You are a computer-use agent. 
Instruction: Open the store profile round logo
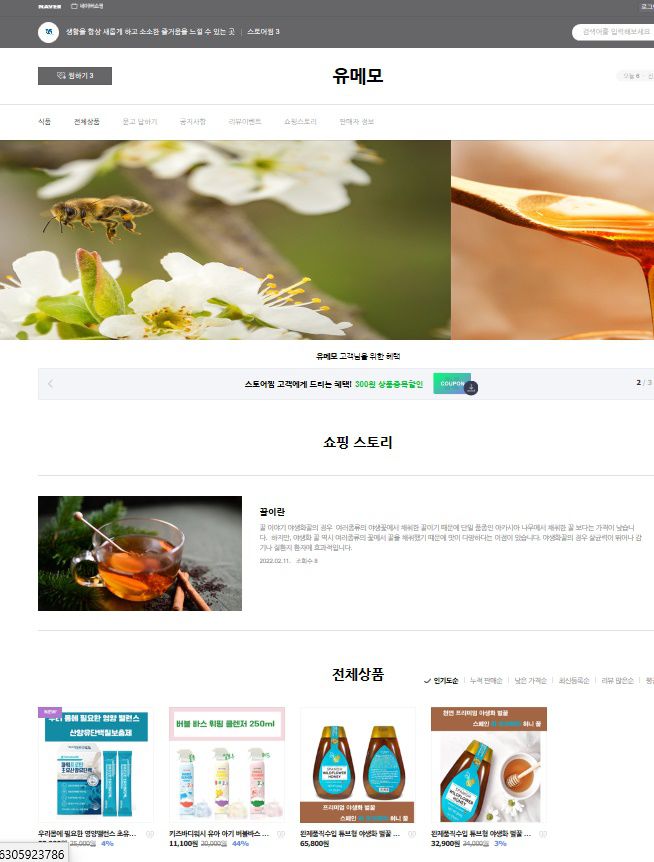pyautogui.click(x=48, y=32)
